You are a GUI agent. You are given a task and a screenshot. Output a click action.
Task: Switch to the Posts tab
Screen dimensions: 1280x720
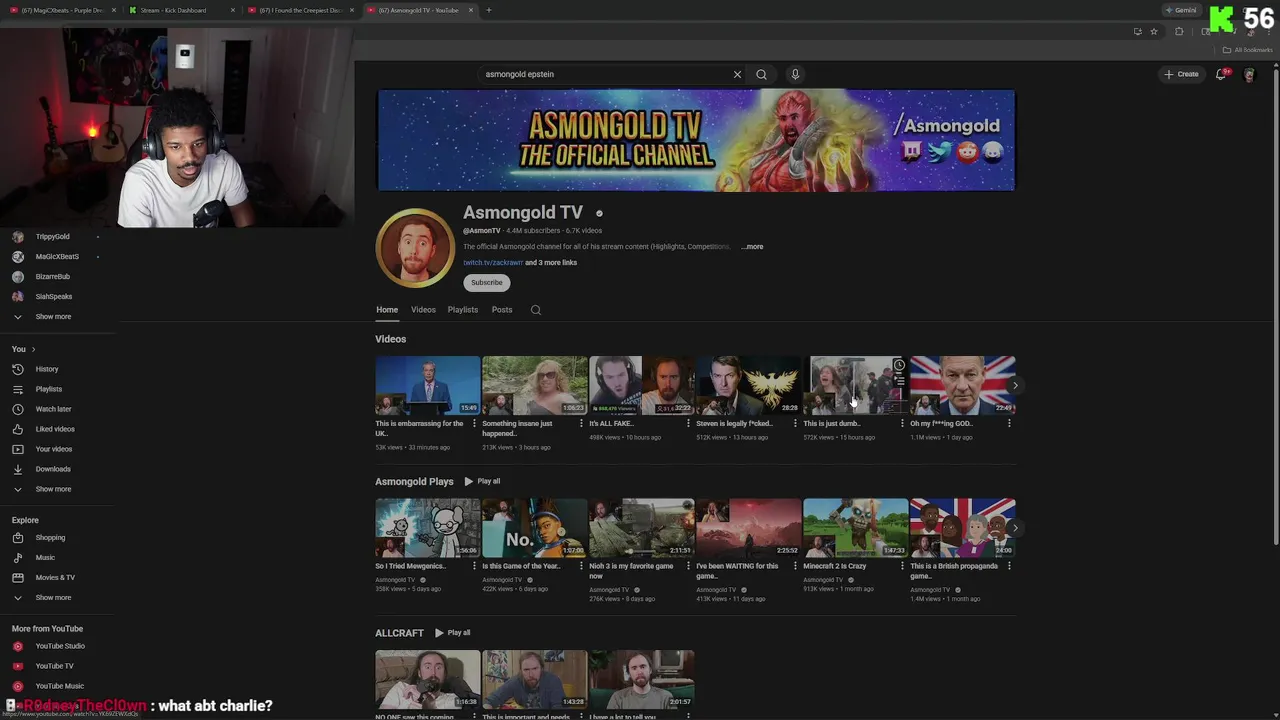pyautogui.click(x=502, y=310)
